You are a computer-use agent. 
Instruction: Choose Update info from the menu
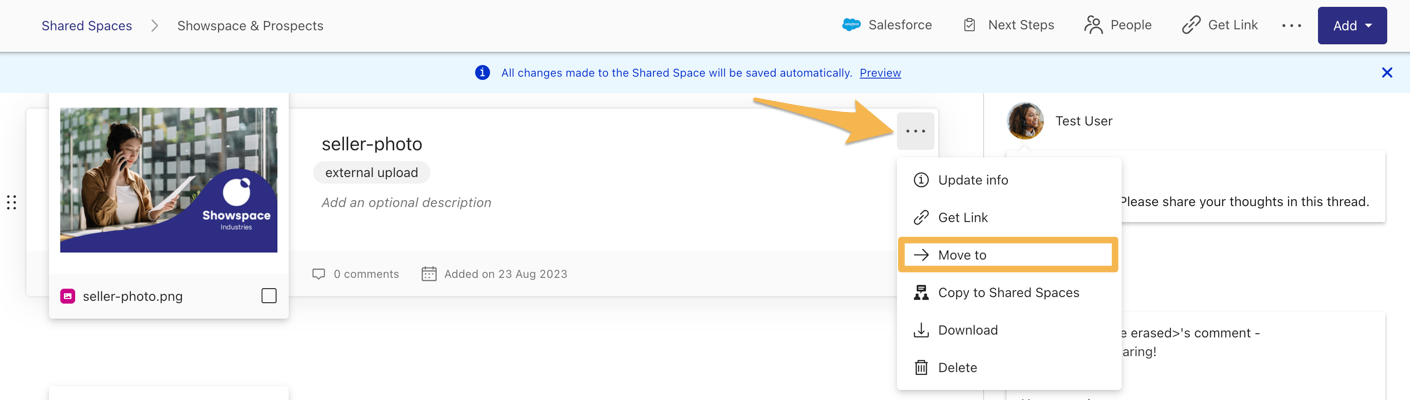pyautogui.click(x=972, y=180)
